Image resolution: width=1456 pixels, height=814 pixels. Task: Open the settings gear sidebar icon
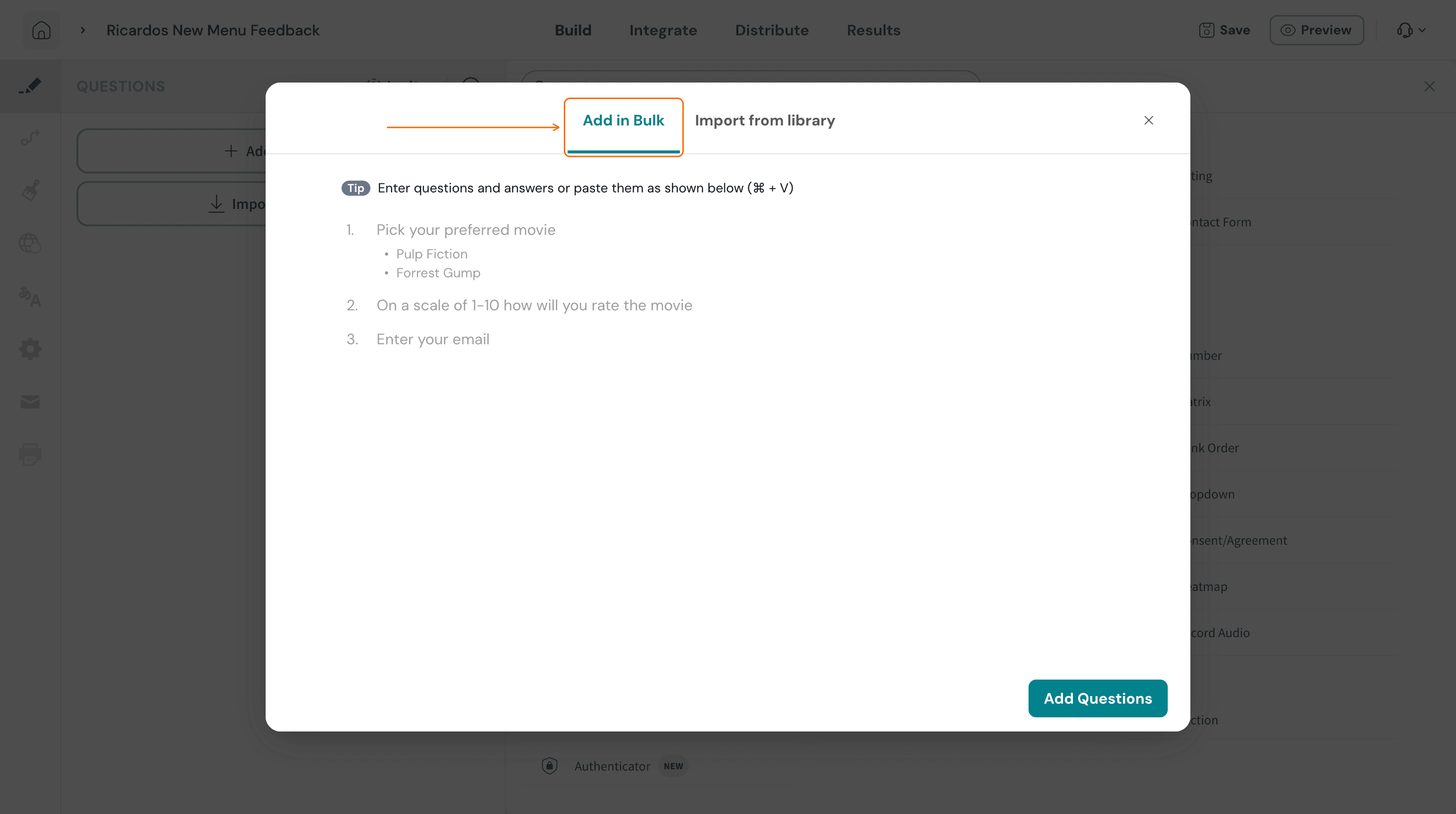point(30,349)
